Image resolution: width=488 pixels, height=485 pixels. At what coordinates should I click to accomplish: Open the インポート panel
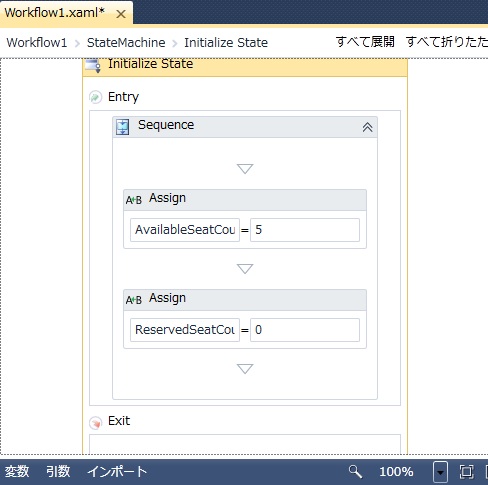[117, 471]
